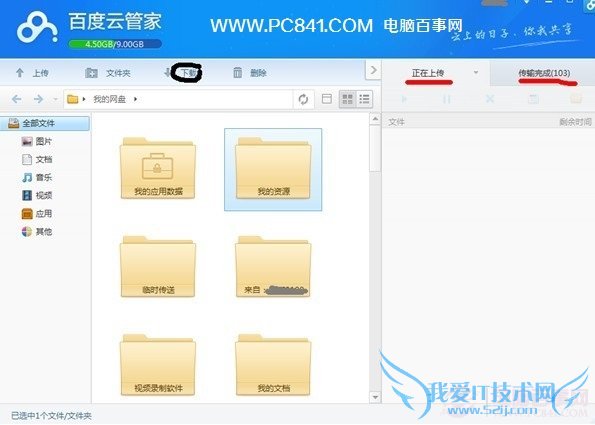The image size is (595, 425).
Task: Select 文档 category in sidebar
Action: pyautogui.click(x=37, y=159)
